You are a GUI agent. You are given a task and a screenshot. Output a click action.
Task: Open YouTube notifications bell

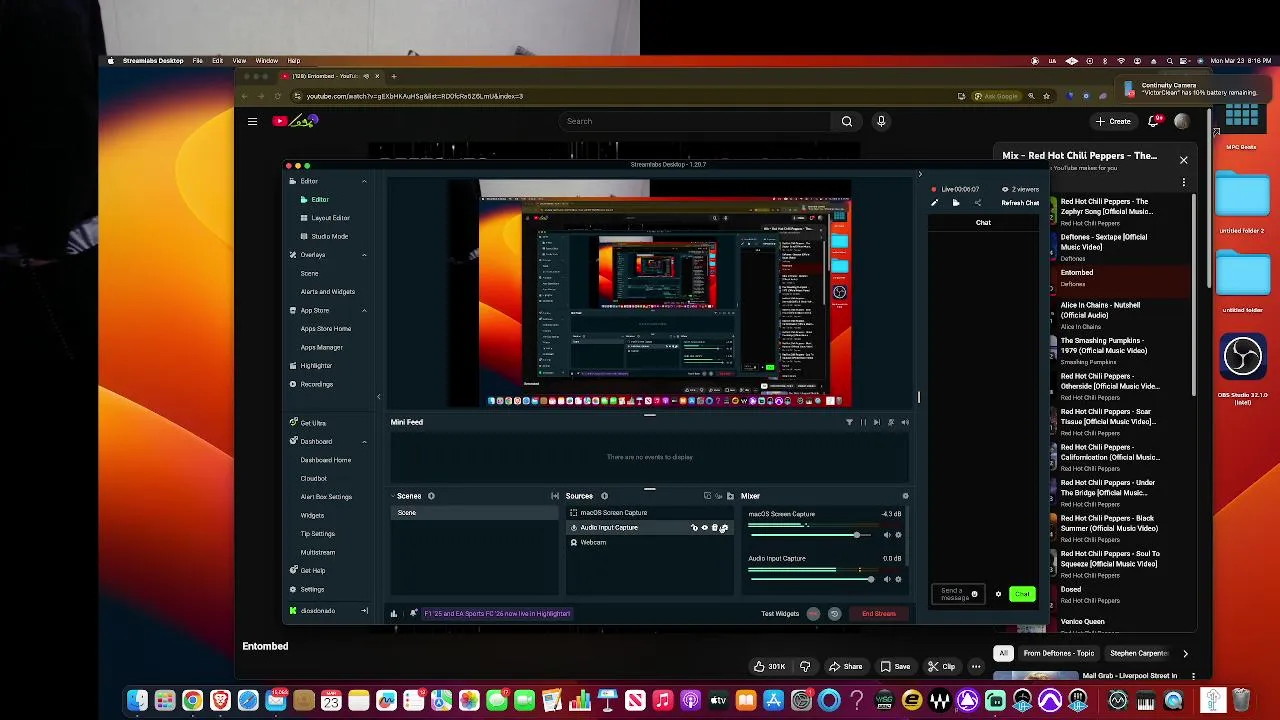pyautogui.click(x=1154, y=121)
